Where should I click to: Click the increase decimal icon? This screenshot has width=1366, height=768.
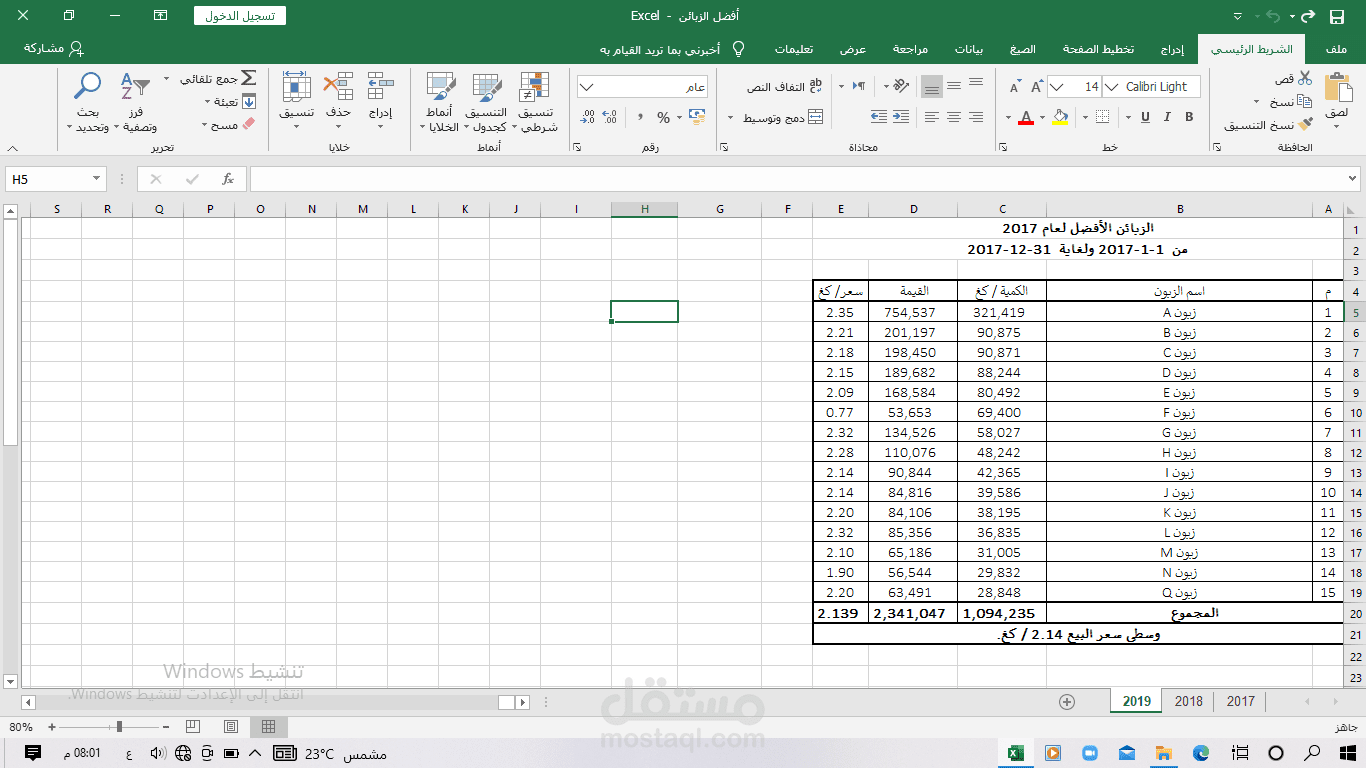click(611, 118)
